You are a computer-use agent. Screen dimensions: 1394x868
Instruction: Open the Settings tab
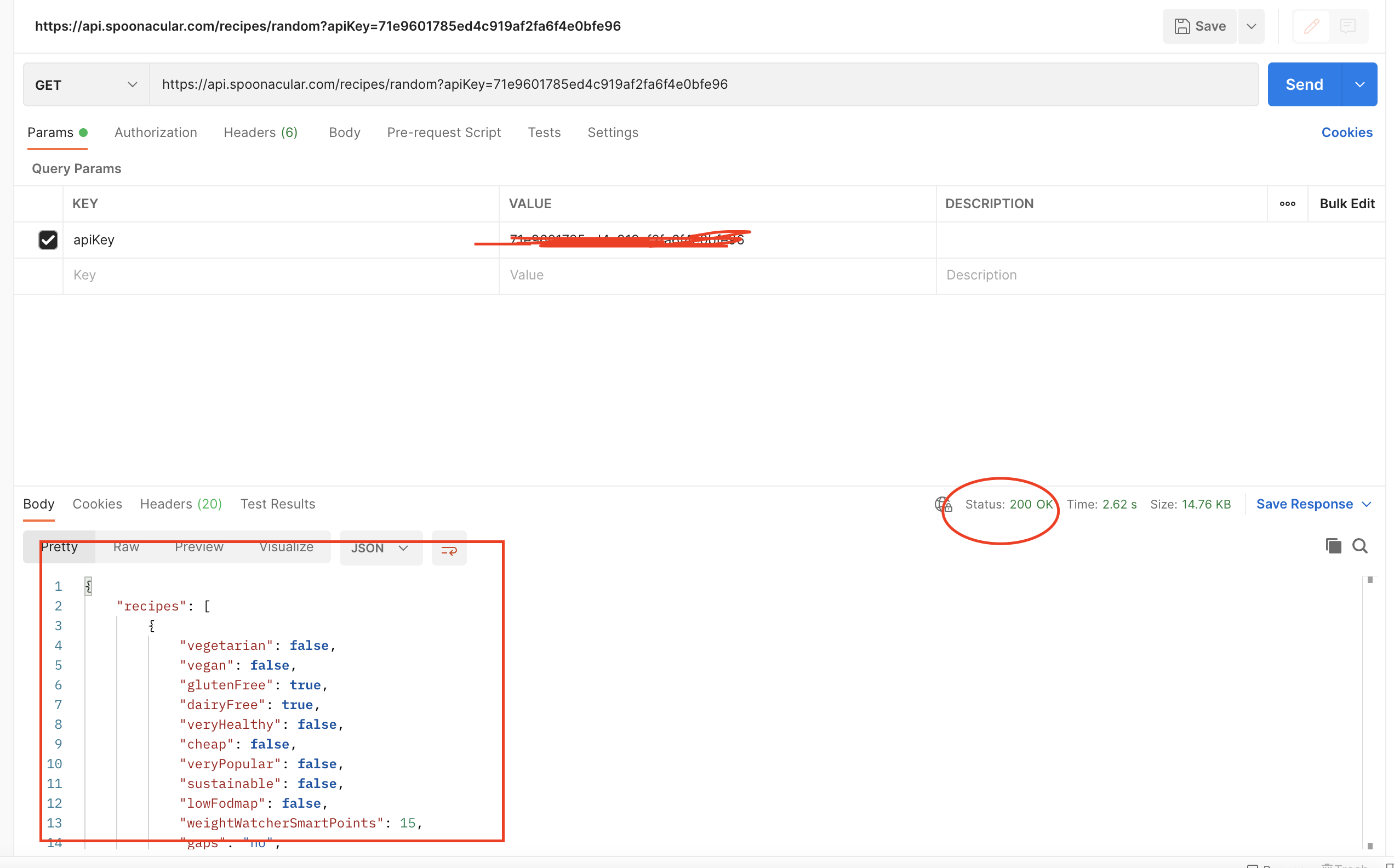coord(613,133)
